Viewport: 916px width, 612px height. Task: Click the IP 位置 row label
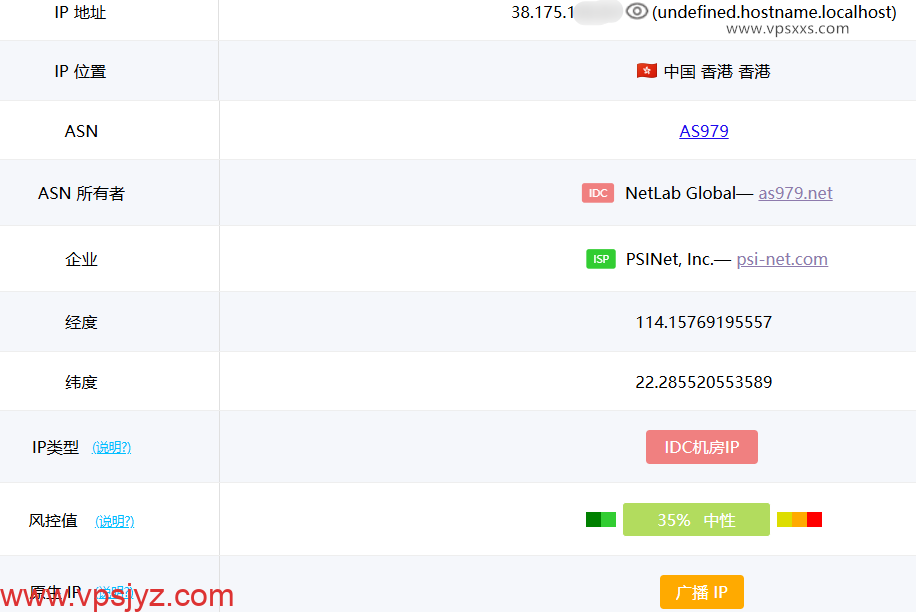pos(80,71)
